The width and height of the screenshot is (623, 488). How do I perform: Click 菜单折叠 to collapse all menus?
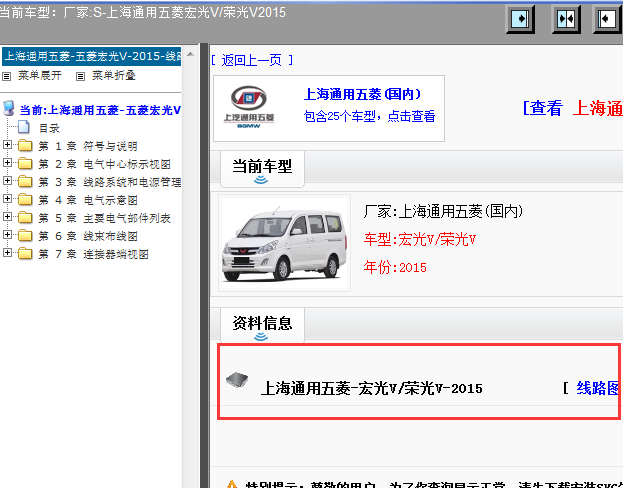click(x=114, y=76)
